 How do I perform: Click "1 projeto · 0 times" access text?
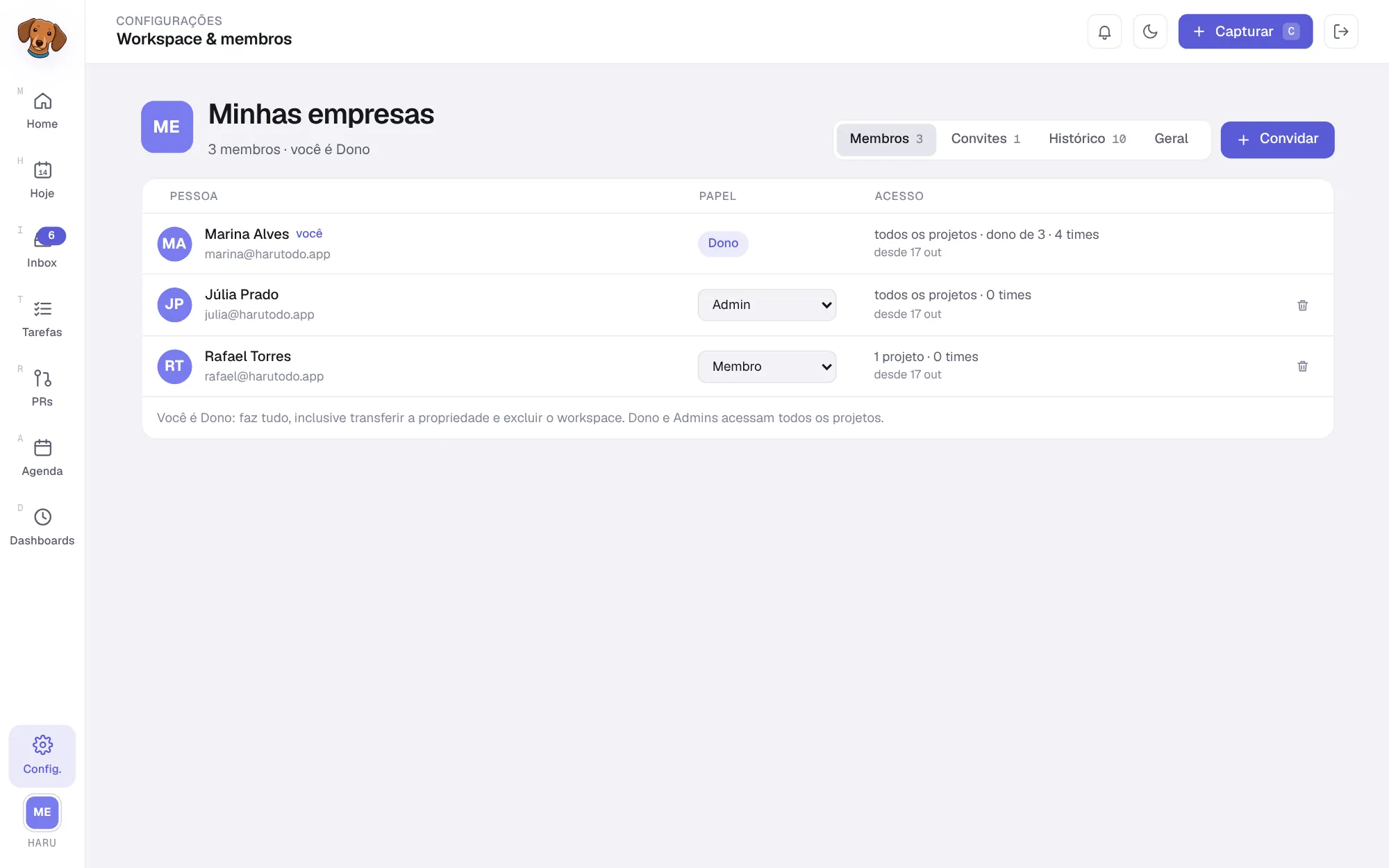926,357
